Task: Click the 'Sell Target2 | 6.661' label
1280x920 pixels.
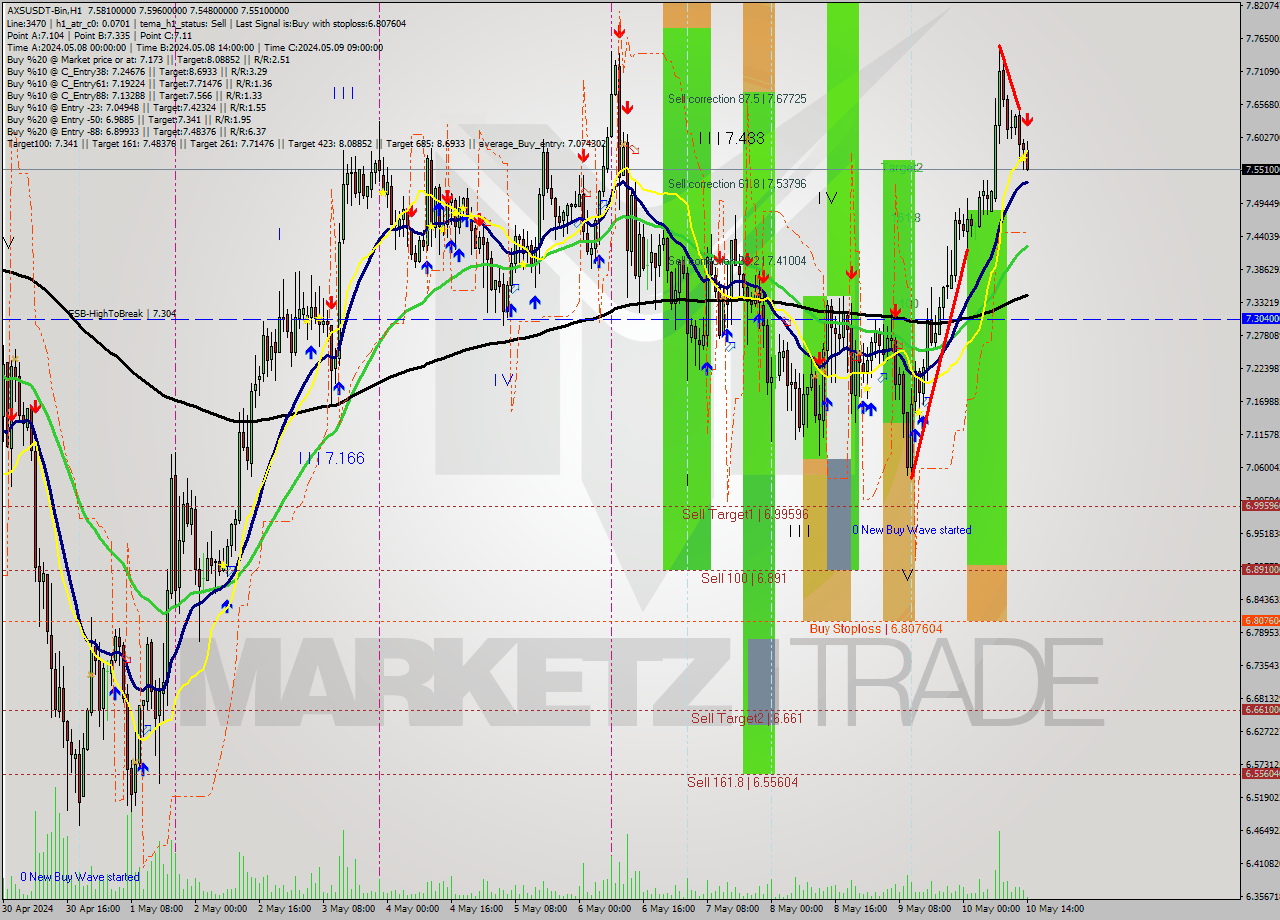Action: click(x=747, y=718)
